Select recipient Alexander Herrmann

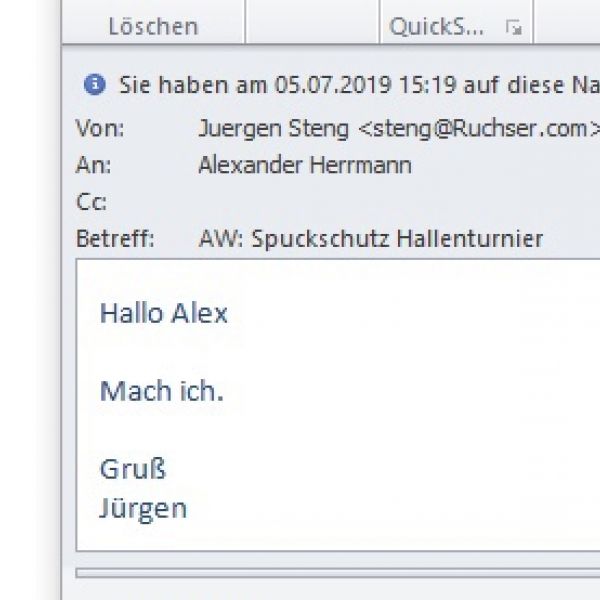click(305, 165)
